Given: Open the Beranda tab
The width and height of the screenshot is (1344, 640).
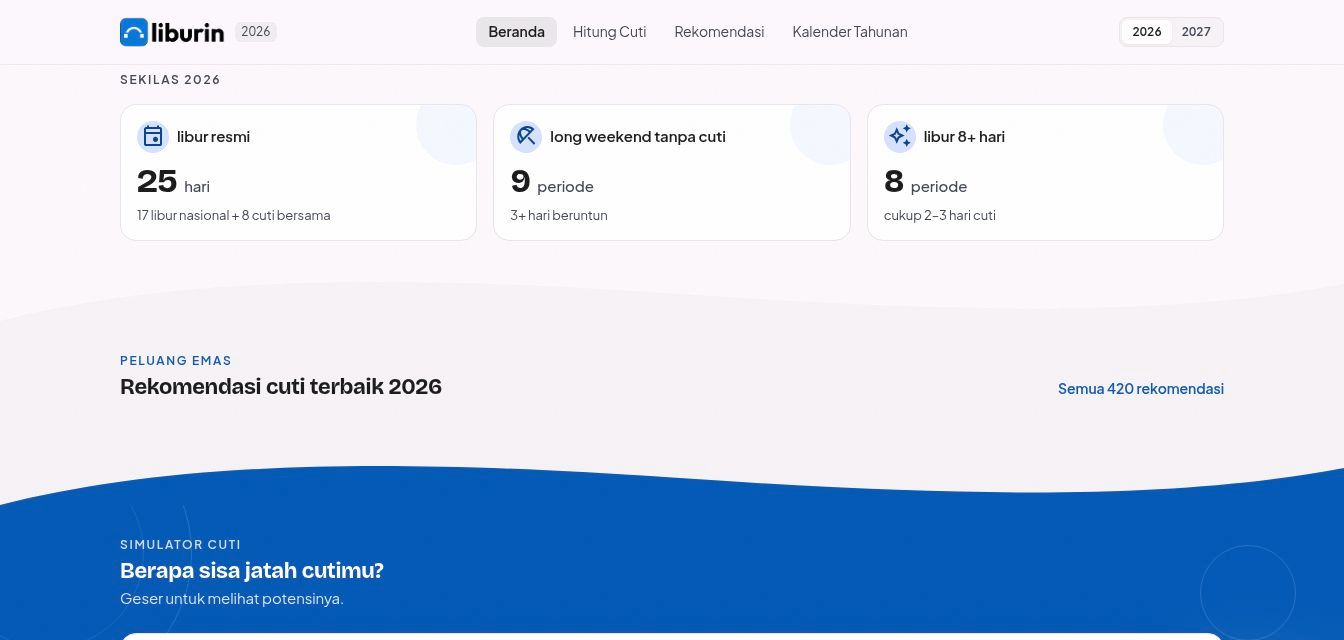Looking at the screenshot, I should coord(516,32).
